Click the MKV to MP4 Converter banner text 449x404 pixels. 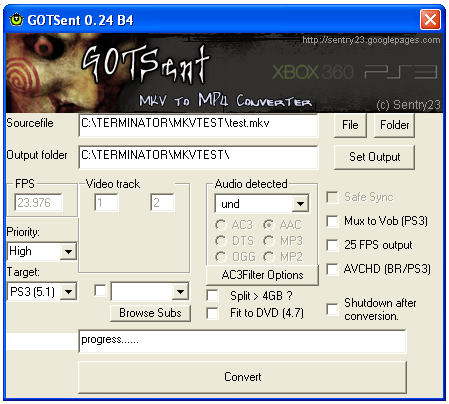[x=225, y=100]
